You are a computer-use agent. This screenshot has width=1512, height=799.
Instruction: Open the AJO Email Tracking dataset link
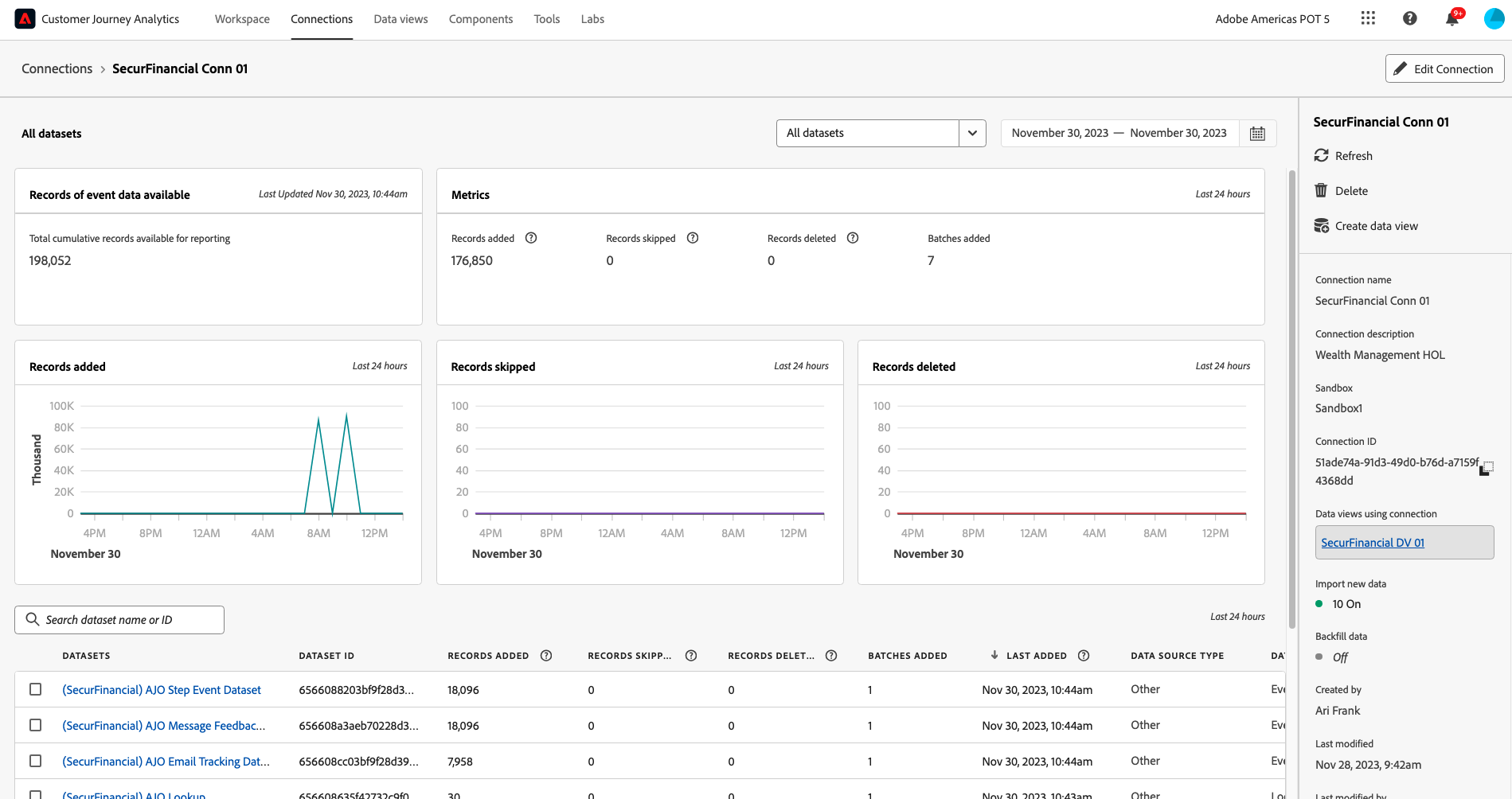[x=166, y=762]
